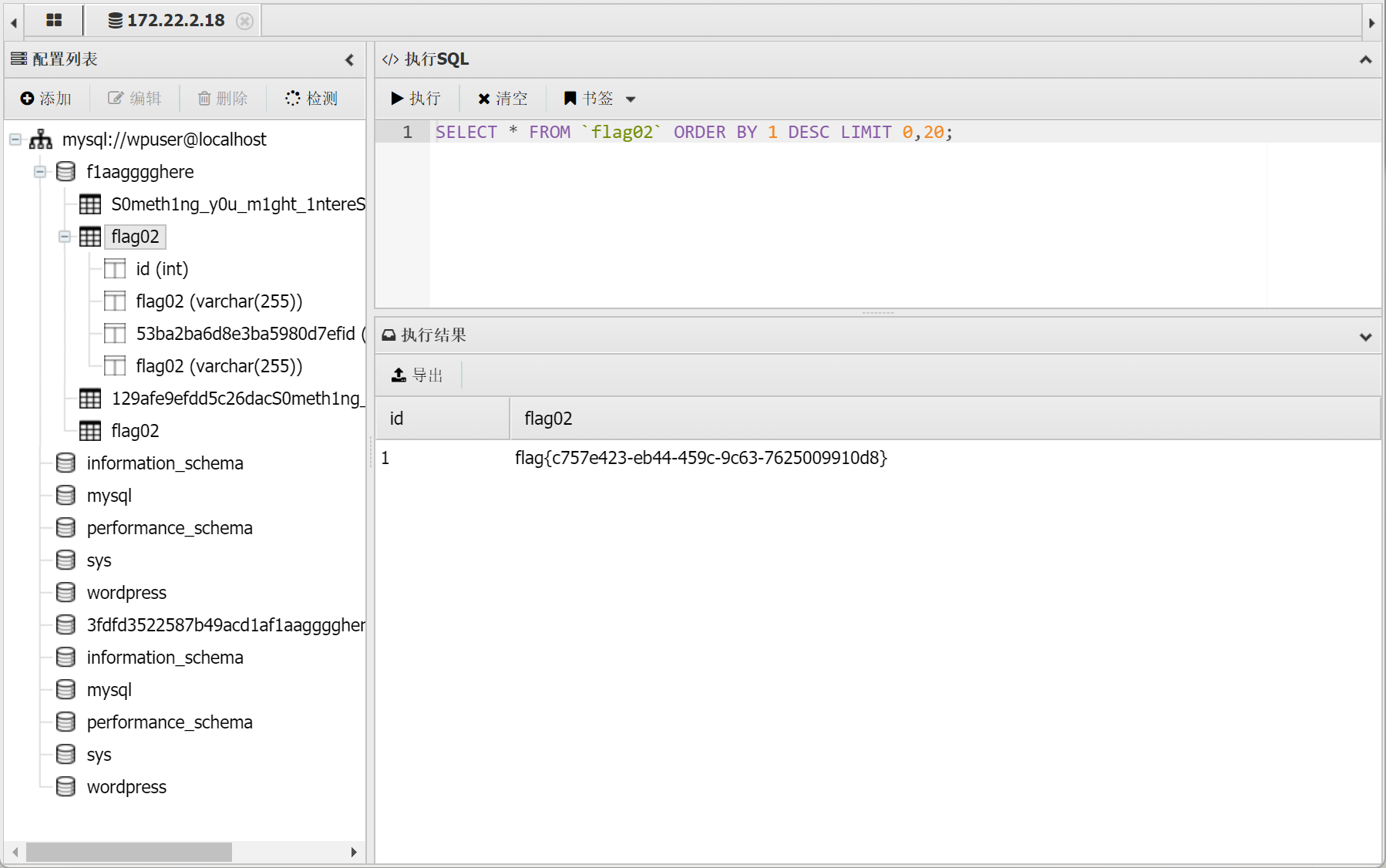Click the first mysql database icon
The width and height of the screenshot is (1386, 868).
pos(66,496)
